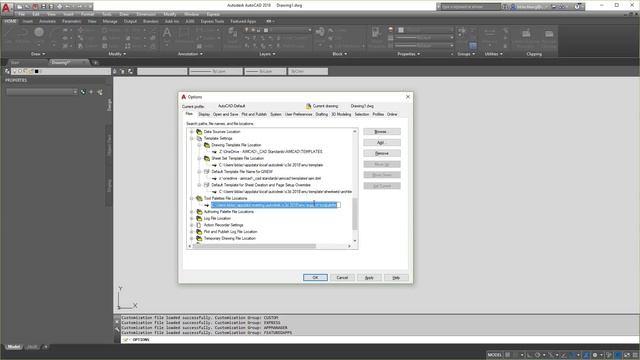640x360 pixels.
Task: Collapse the Tool Palettes File Locations node
Action: click(191, 198)
